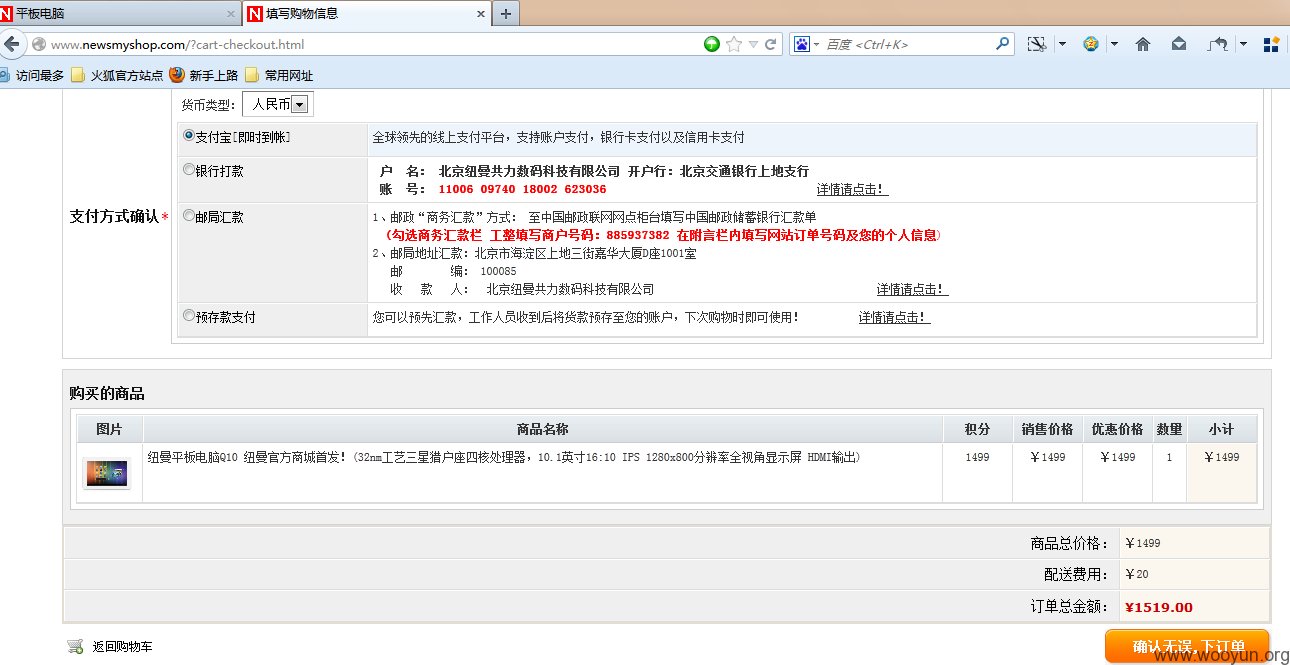This screenshot has width=1290, height=665.
Task: Select 银行打款 payment option
Action: [189, 169]
